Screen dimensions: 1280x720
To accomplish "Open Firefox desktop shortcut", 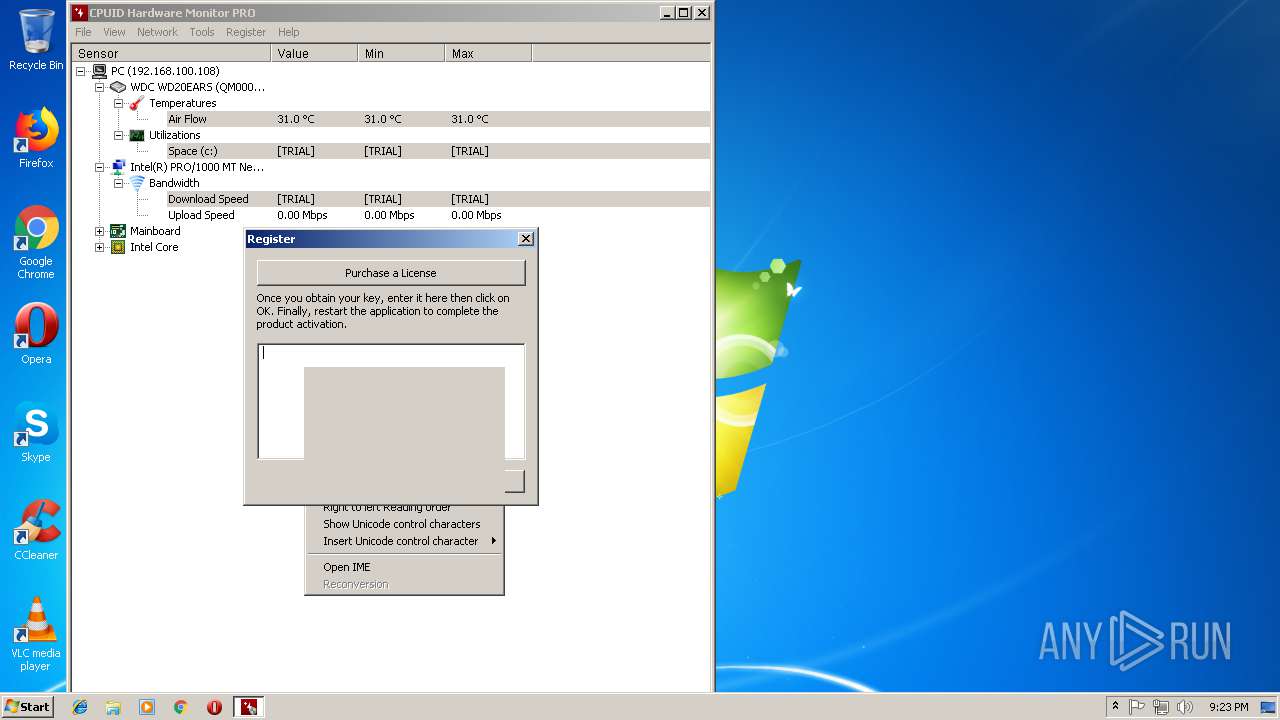I will tap(36, 138).
